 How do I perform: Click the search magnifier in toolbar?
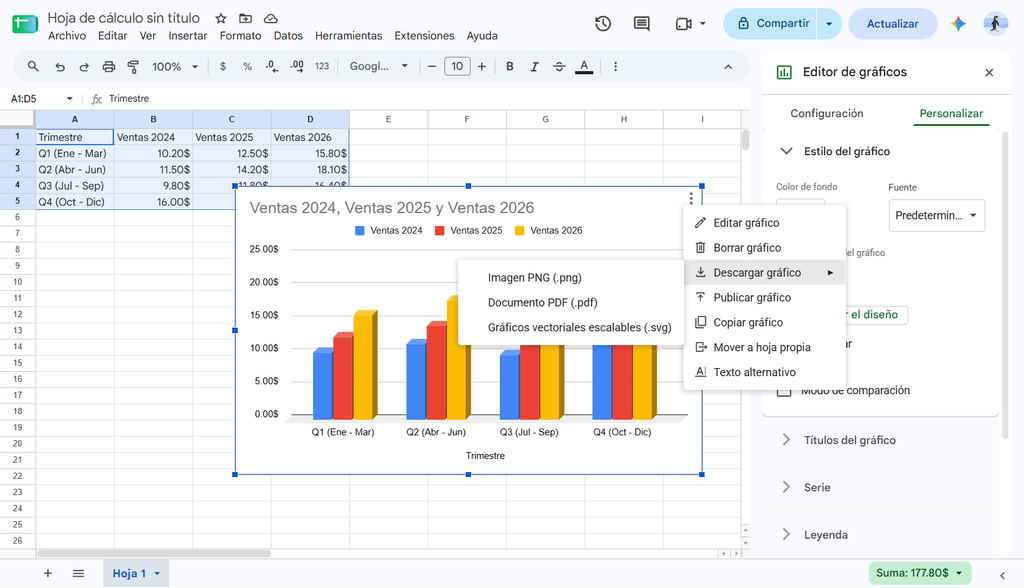[x=33, y=66]
